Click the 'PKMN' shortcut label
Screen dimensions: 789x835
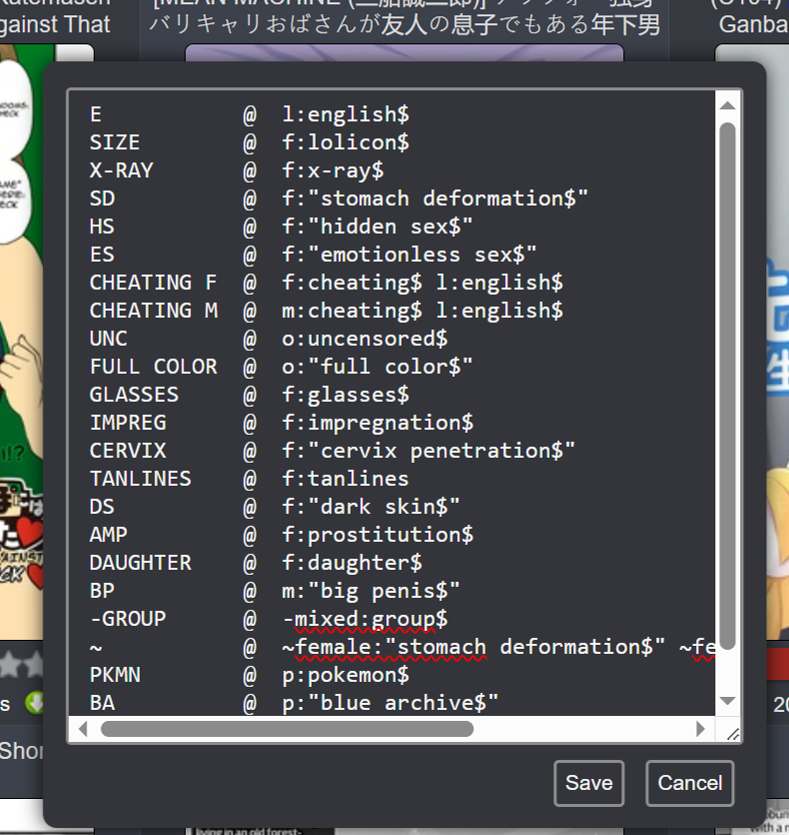click(115, 675)
